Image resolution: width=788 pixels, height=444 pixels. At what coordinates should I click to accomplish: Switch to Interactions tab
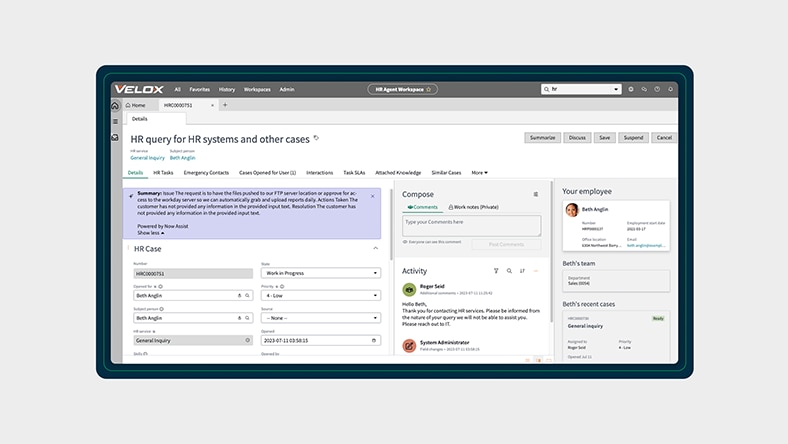click(320, 172)
